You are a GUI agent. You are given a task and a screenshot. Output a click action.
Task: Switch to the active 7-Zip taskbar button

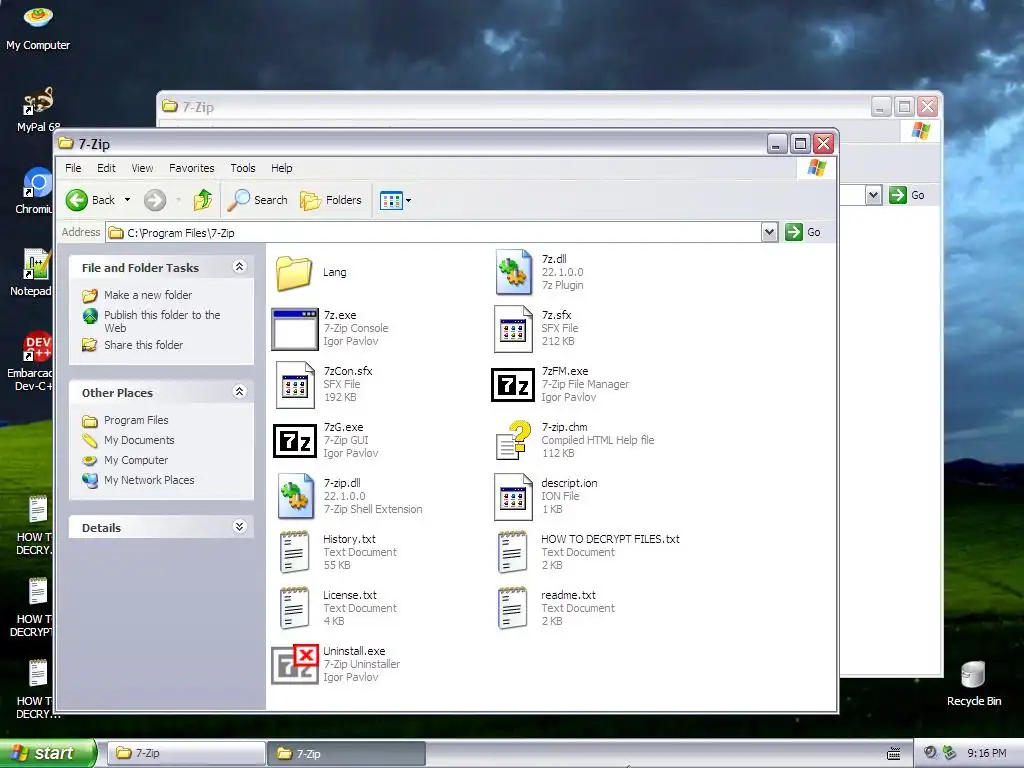point(346,753)
